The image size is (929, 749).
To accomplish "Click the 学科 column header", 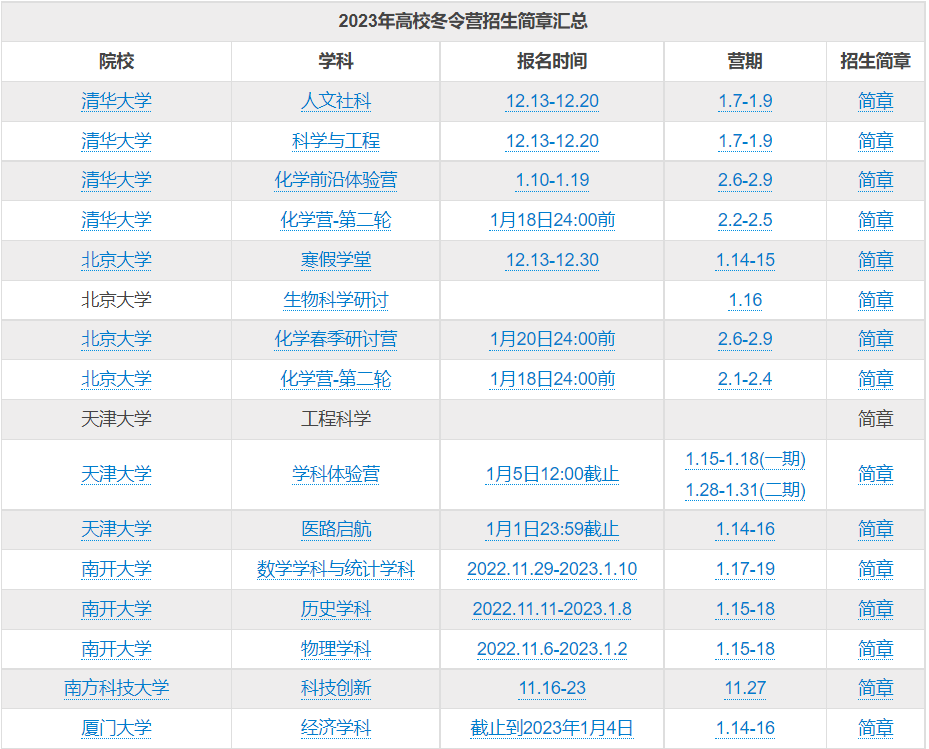I will 335,61.
